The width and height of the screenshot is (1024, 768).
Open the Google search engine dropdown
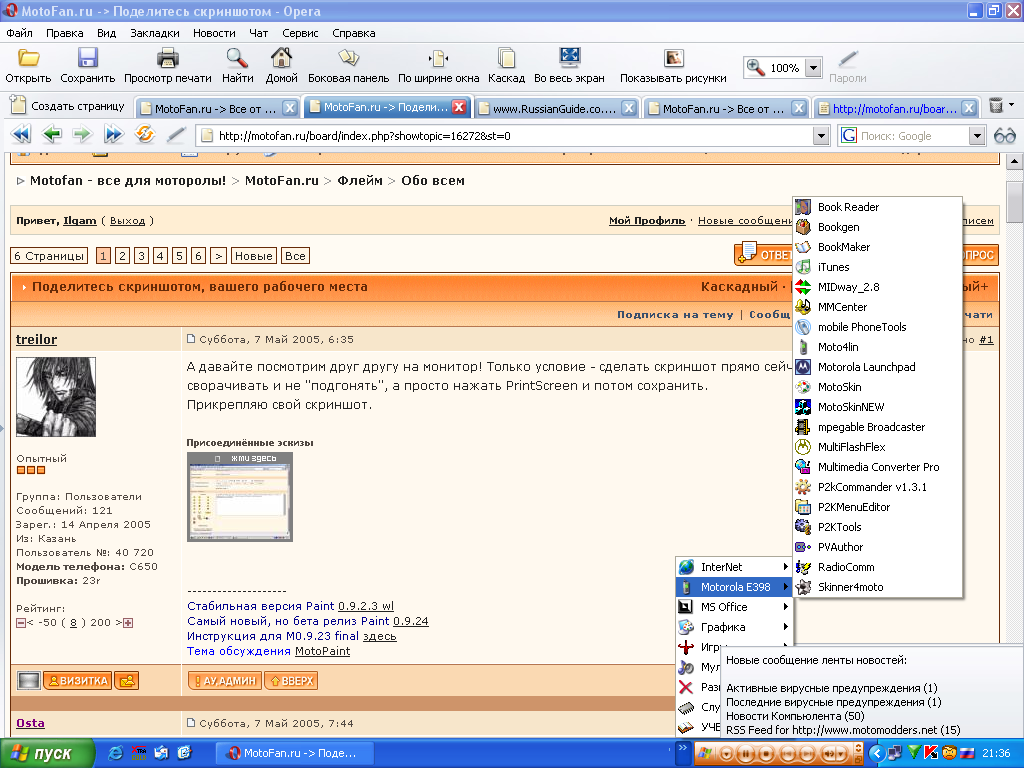tap(976, 136)
